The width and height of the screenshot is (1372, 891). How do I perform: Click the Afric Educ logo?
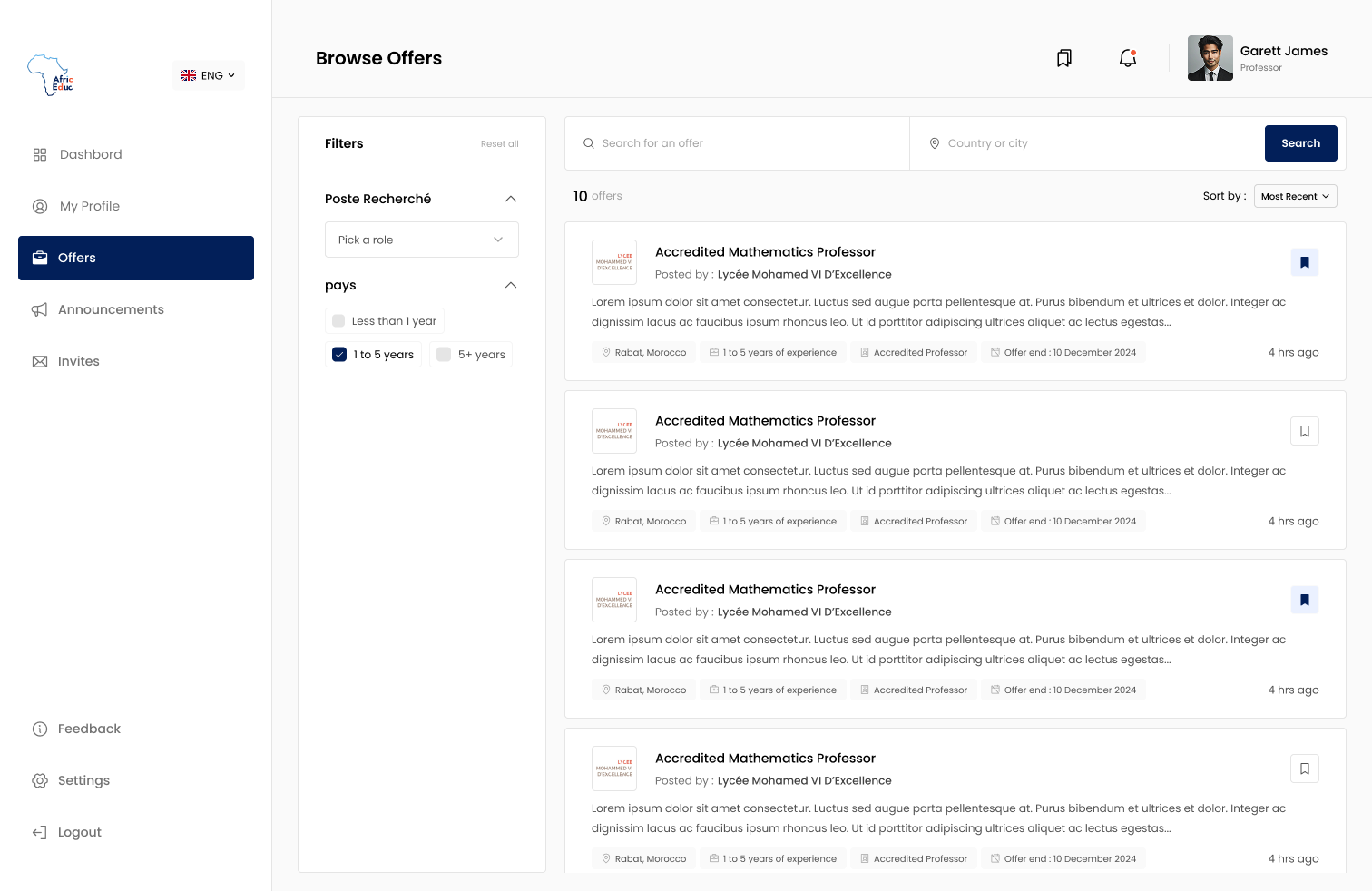click(x=50, y=75)
